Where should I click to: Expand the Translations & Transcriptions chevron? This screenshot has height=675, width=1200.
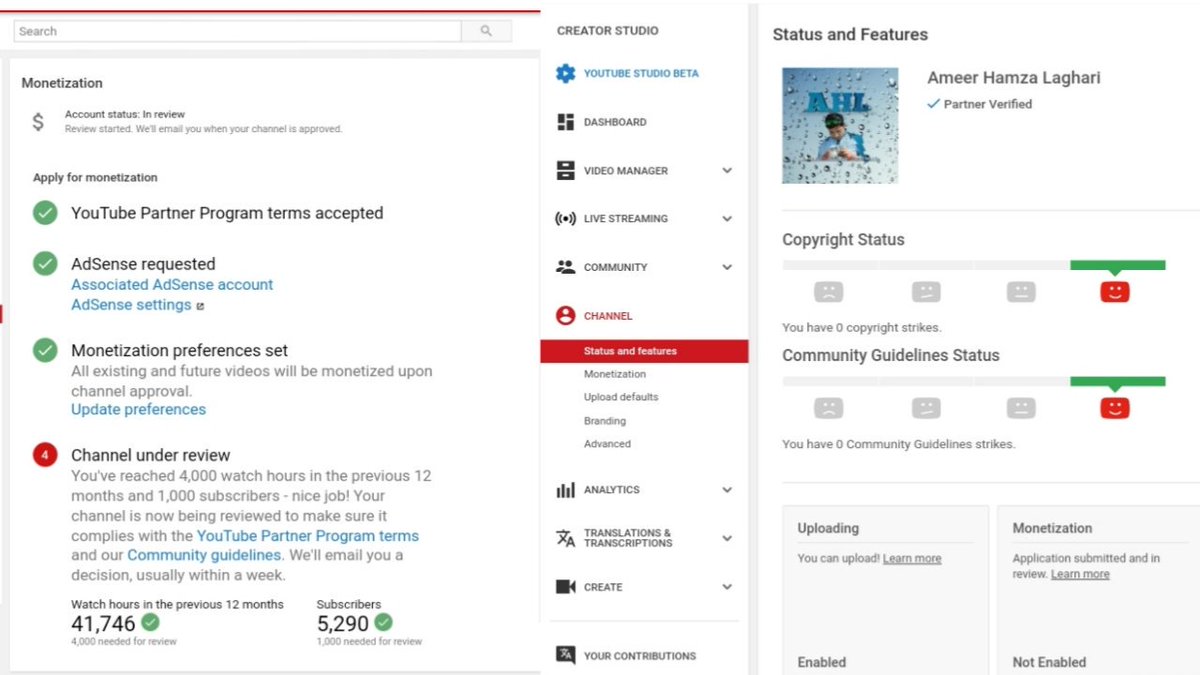click(x=727, y=538)
